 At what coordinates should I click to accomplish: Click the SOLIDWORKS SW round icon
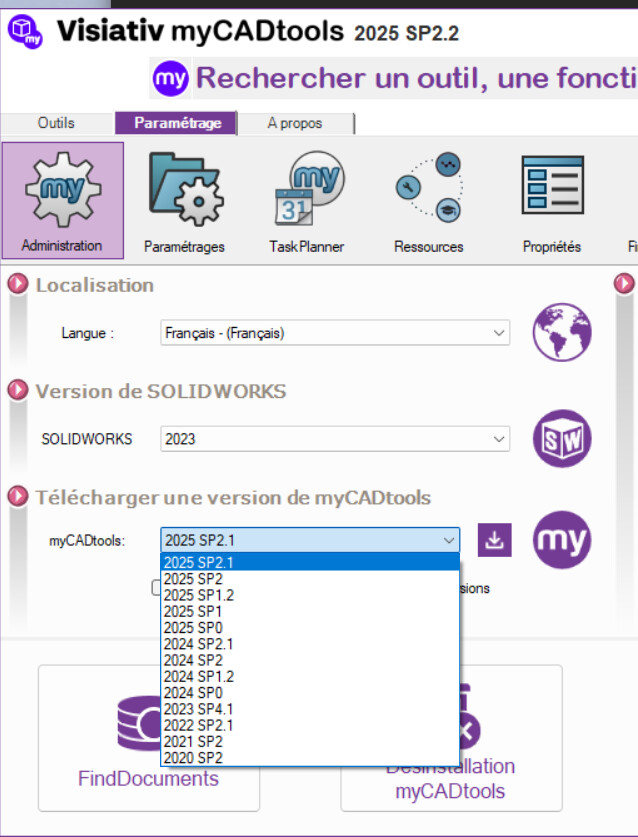coord(561,439)
